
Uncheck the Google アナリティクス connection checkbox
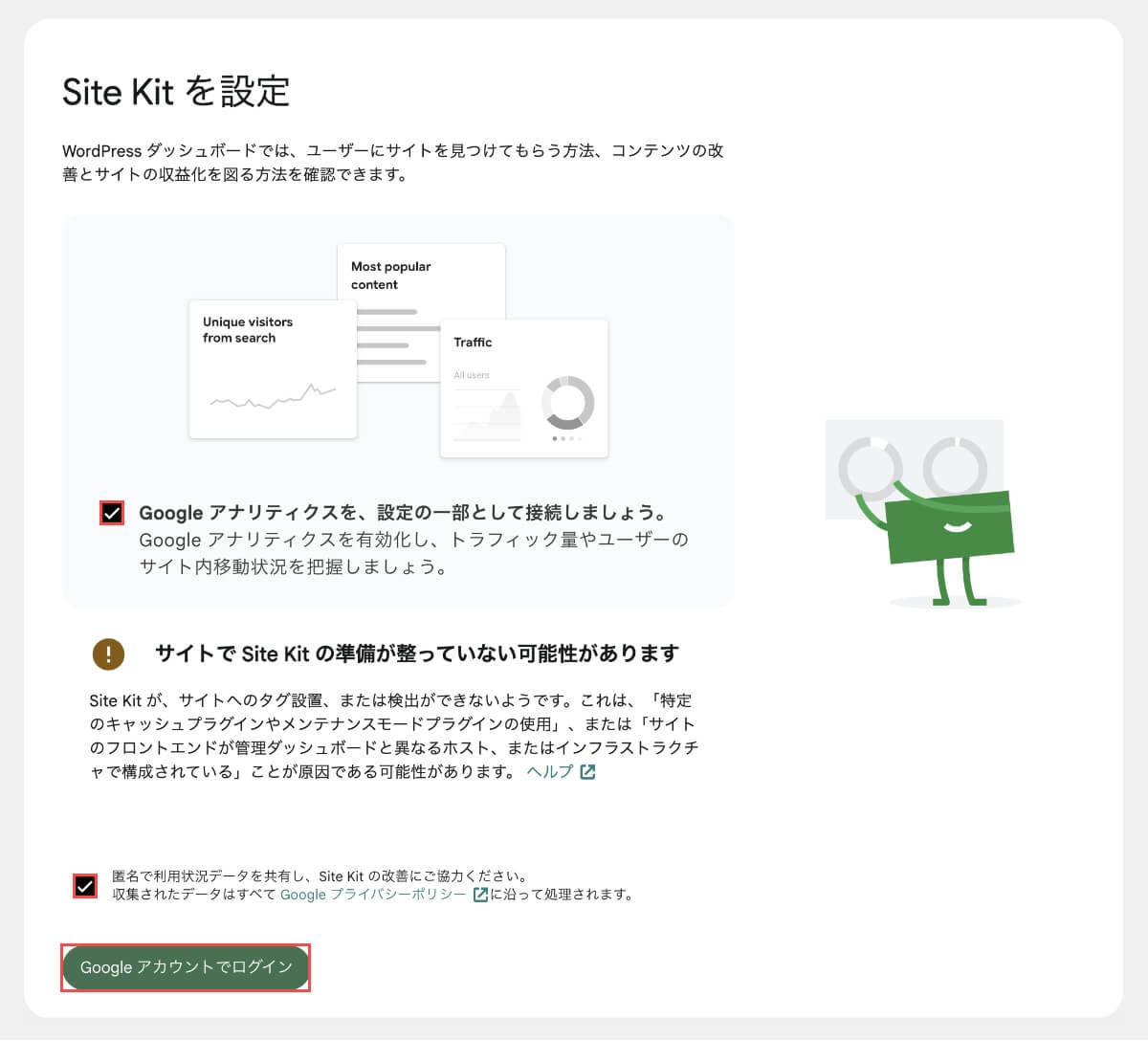point(112,513)
